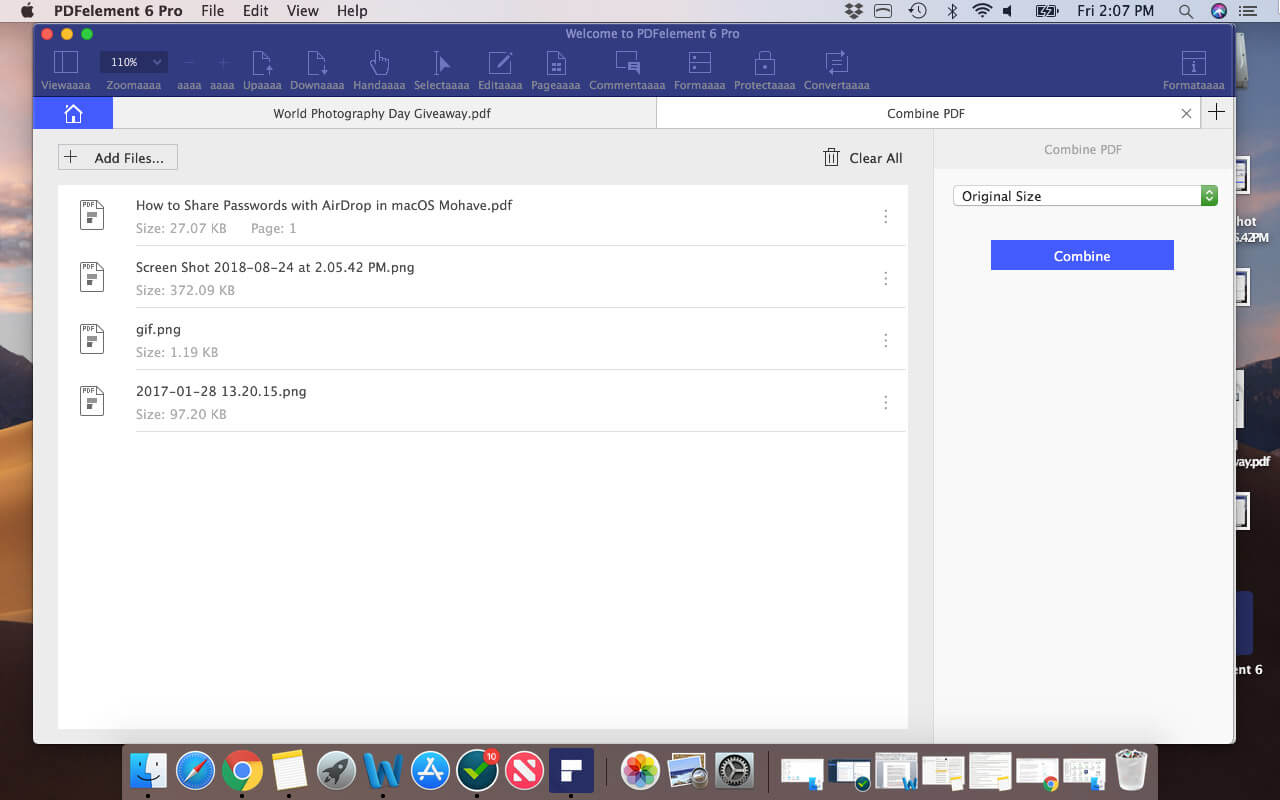Open Spotlight search in menu bar

click(1185, 11)
